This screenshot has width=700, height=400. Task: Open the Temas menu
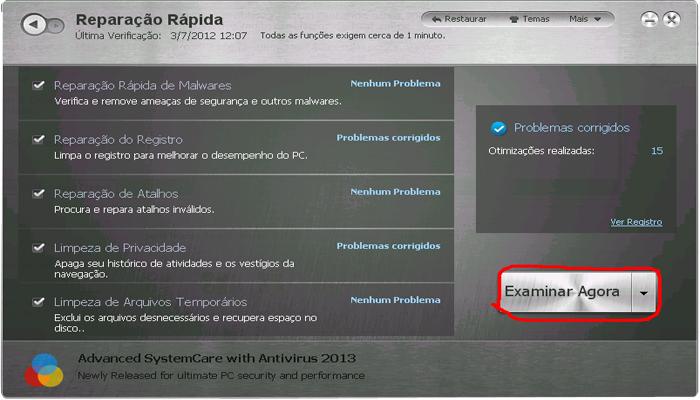click(x=529, y=19)
